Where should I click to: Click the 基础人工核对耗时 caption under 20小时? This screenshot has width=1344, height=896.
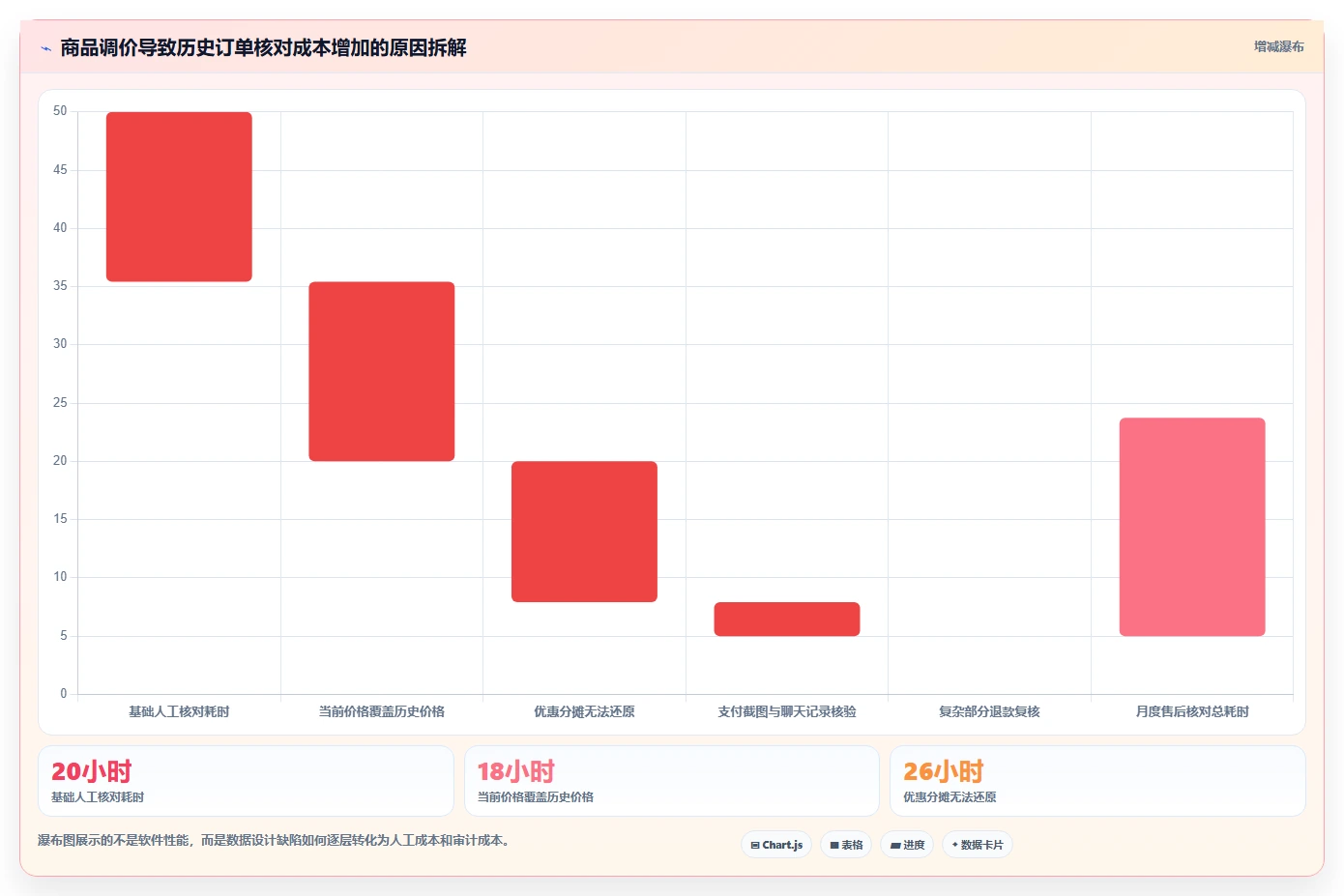pos(98,797)
